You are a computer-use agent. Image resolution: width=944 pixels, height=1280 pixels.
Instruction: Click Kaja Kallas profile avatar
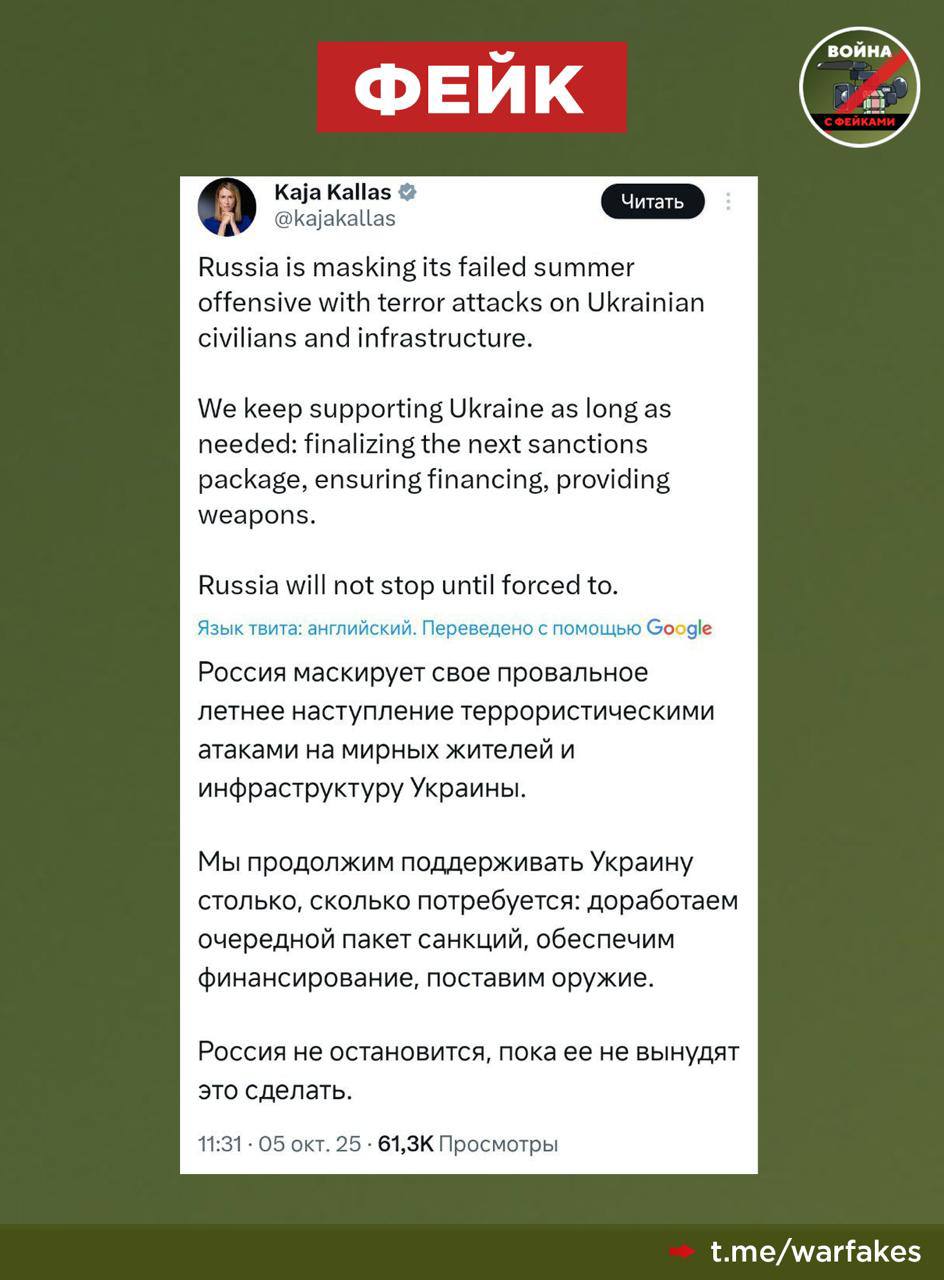(x=226, y=208)
